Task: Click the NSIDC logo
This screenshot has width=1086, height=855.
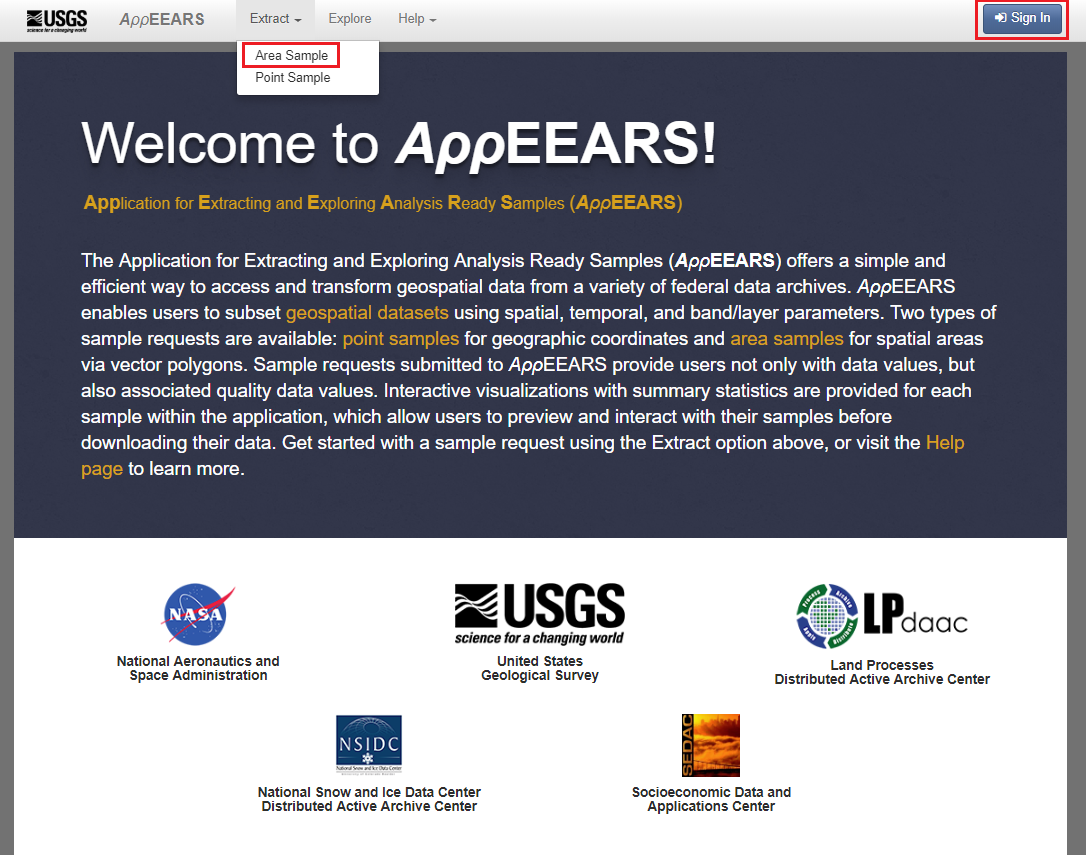Action: coord(369,744)
